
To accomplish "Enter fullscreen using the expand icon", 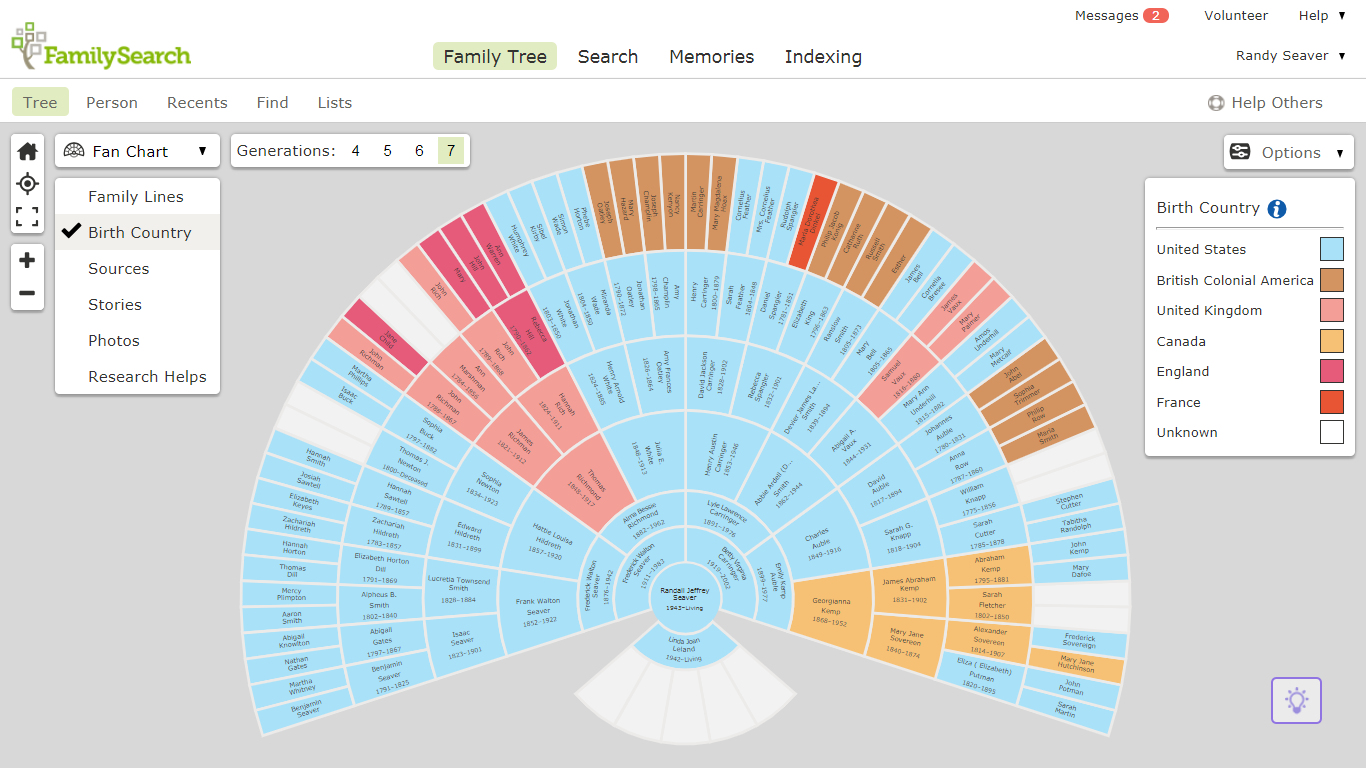I will click(27, 216).
